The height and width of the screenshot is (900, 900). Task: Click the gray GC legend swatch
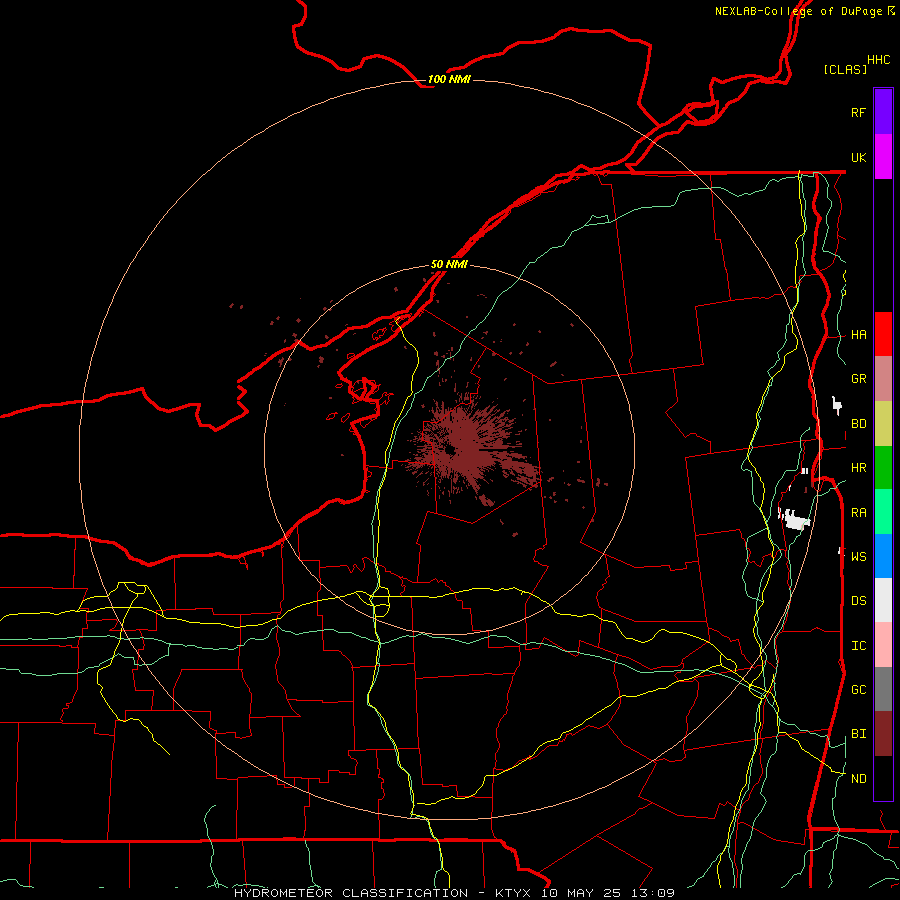(883, 689)
